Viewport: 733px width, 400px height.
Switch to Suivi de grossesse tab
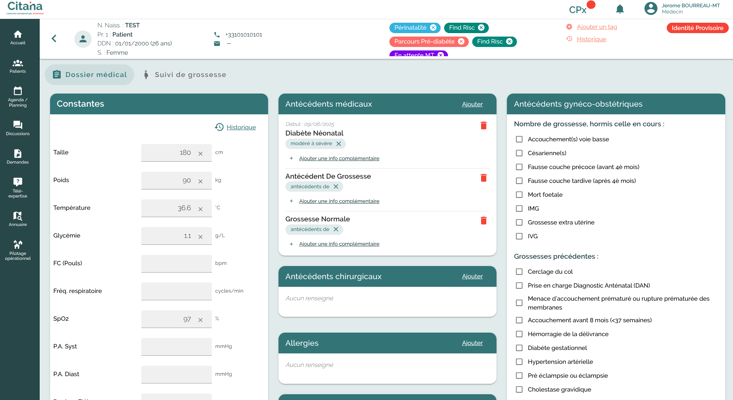185,75
